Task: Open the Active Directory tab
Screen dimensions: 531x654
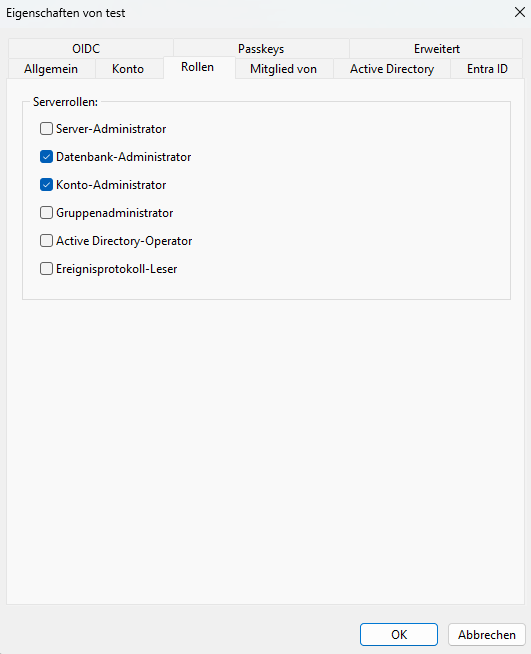Action: pyautogui.click(x=392, y=69)
